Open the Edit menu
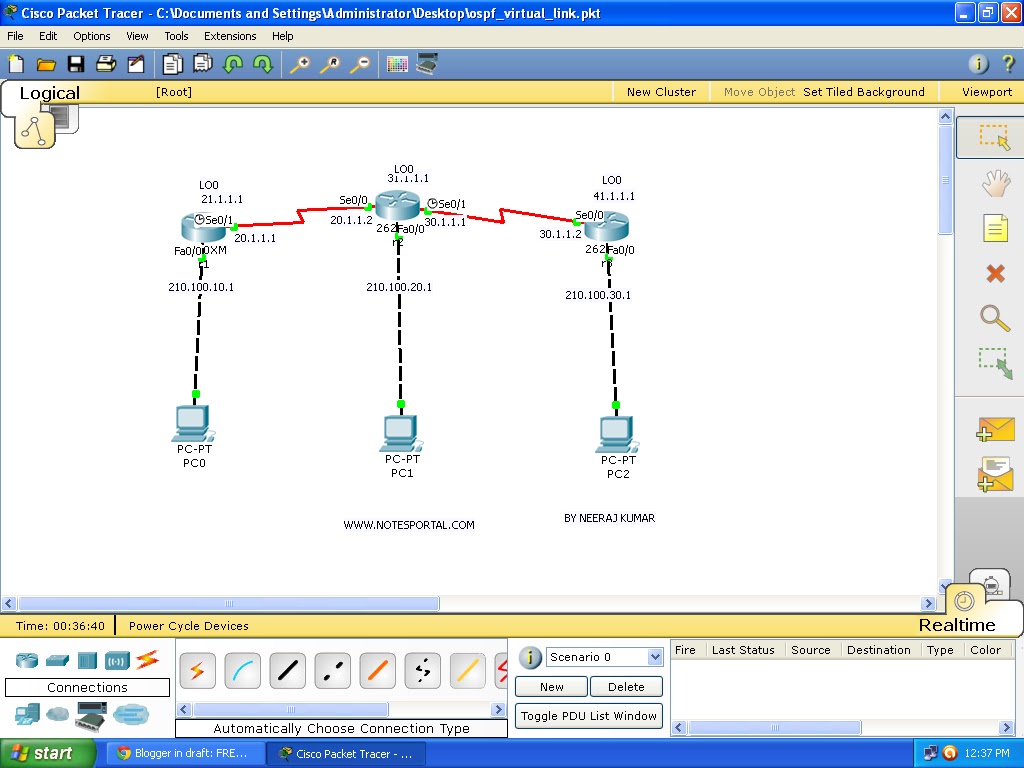Viewport: 1024px width, 768px height. tap(48, 36)
